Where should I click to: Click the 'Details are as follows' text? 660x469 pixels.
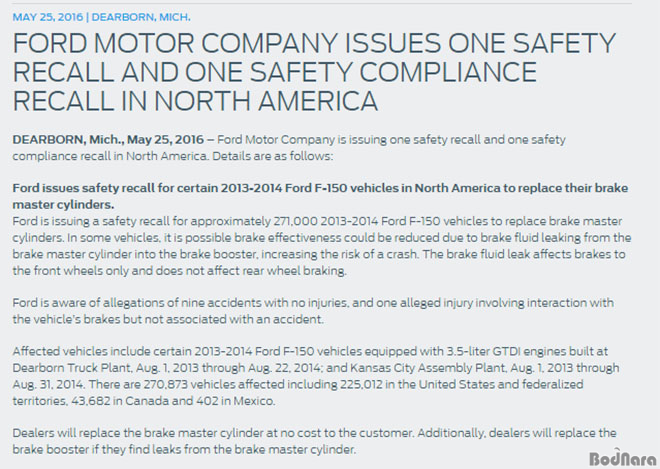pos(272,156)
